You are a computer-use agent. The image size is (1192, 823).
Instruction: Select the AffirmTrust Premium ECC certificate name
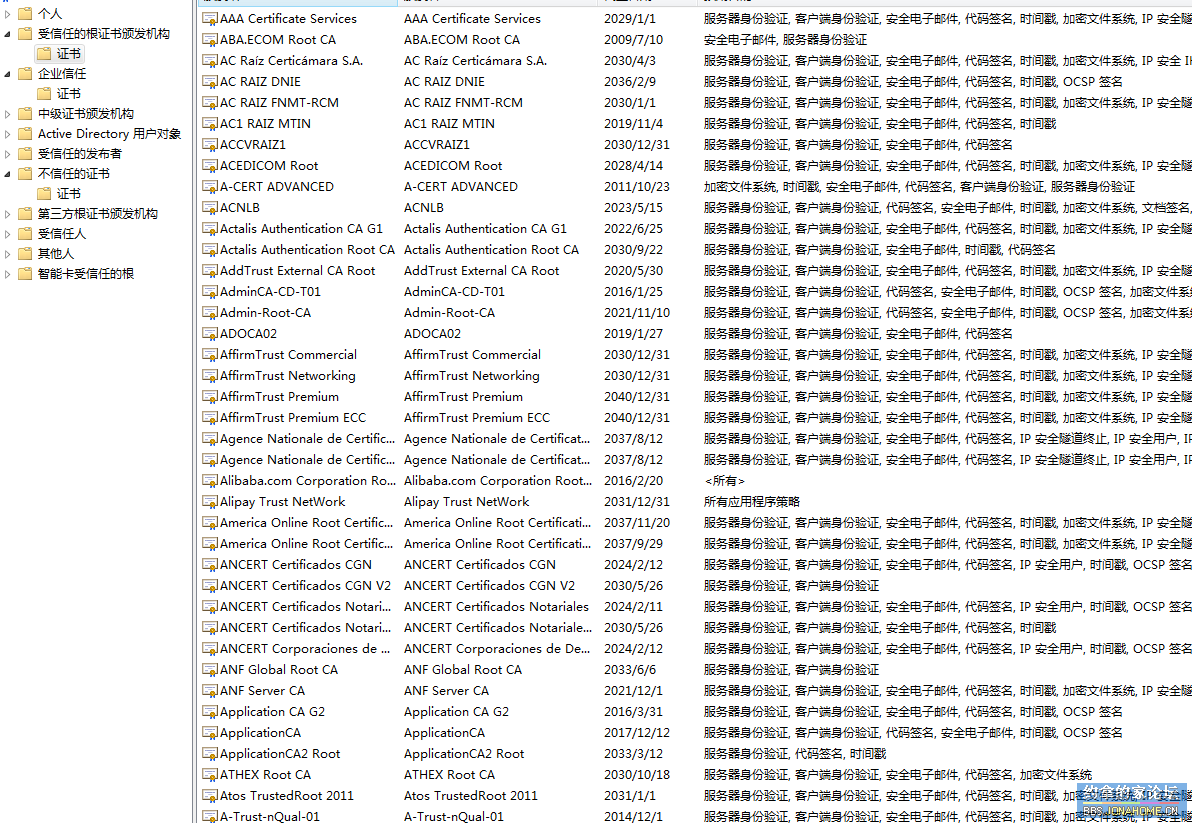[293, 418]
